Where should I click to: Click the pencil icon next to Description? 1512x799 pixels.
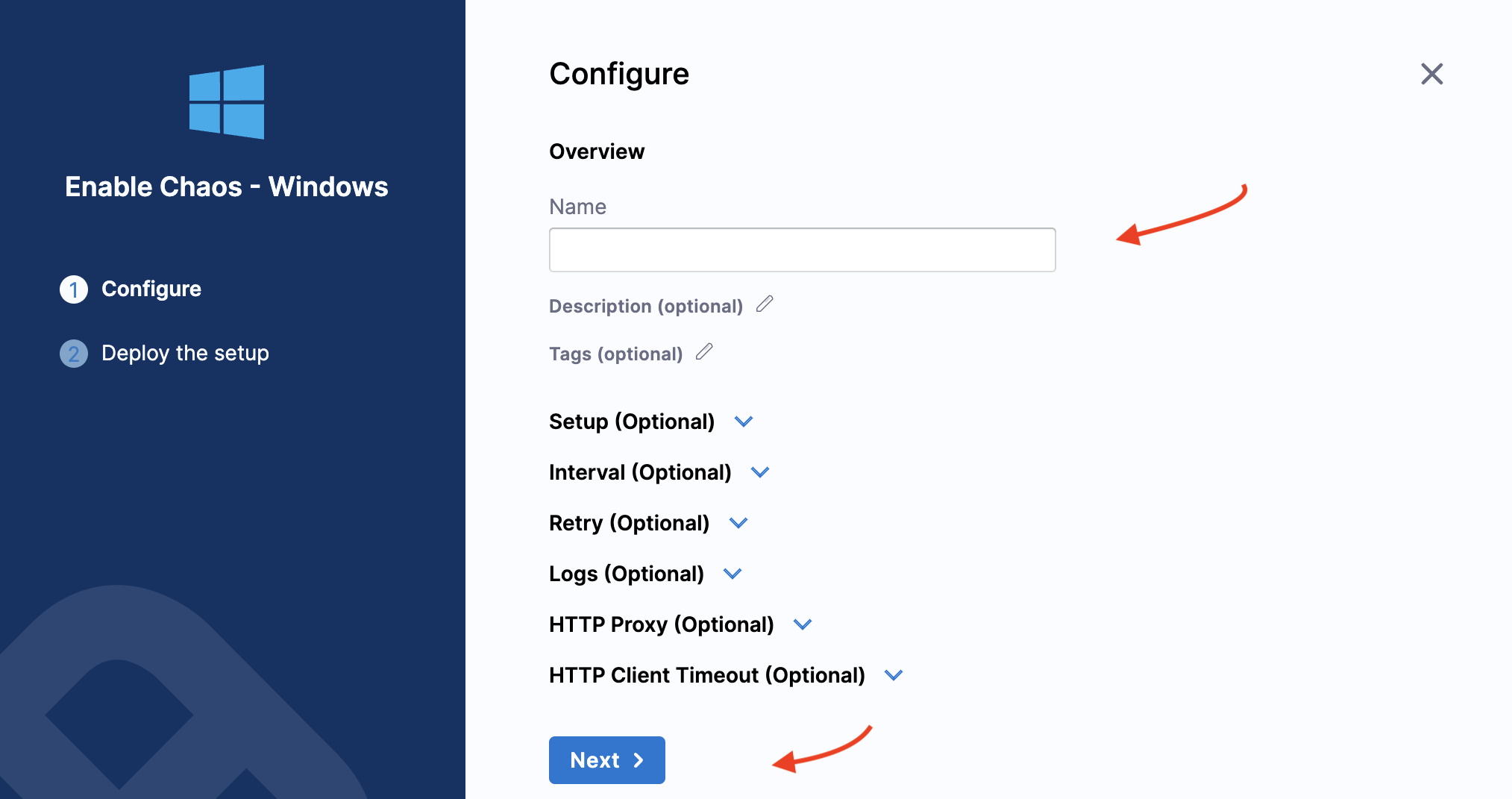[x=765, y=304]
